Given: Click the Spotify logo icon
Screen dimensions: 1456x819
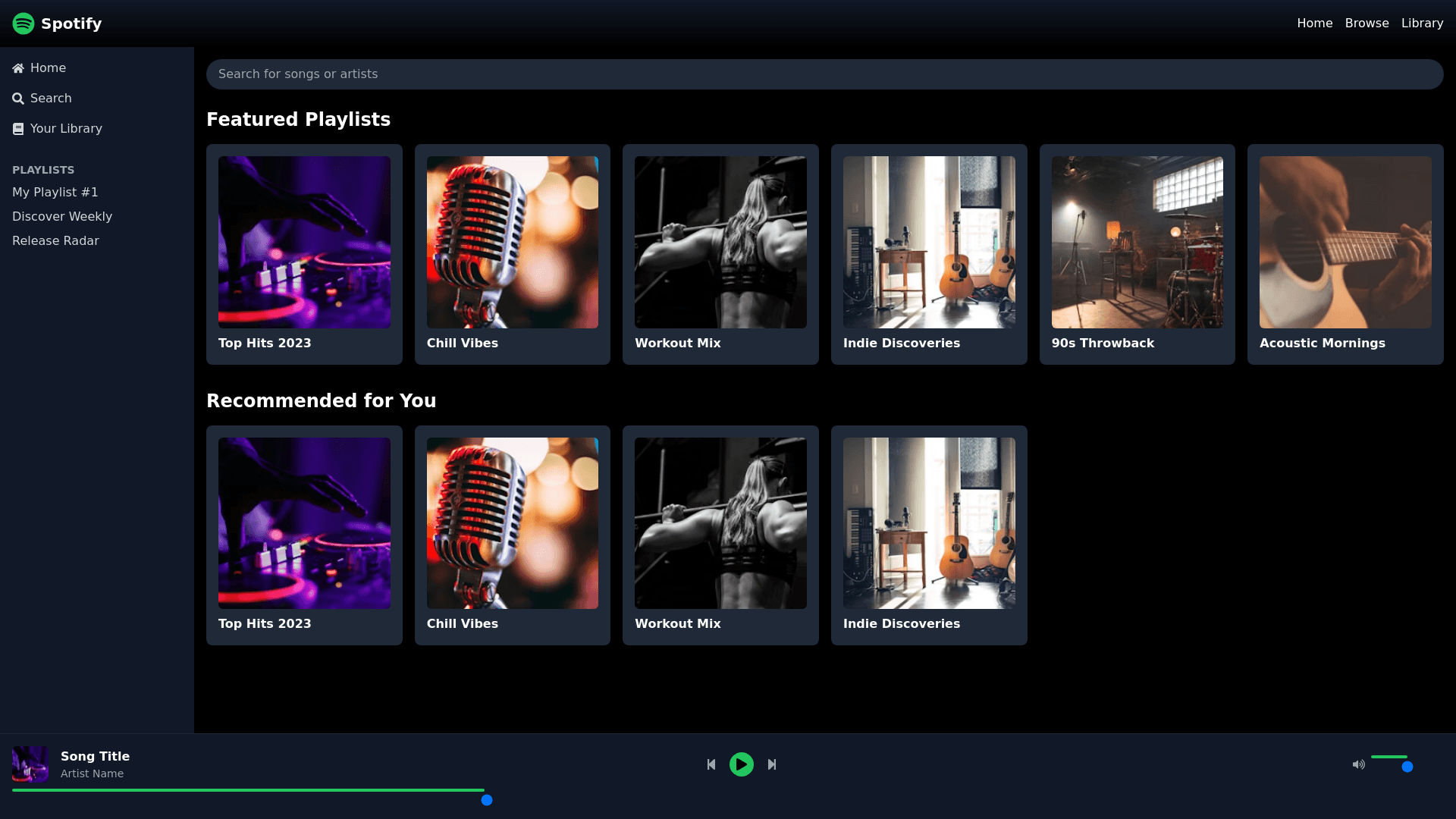Looking at the screenshot, I should [24, 24].
